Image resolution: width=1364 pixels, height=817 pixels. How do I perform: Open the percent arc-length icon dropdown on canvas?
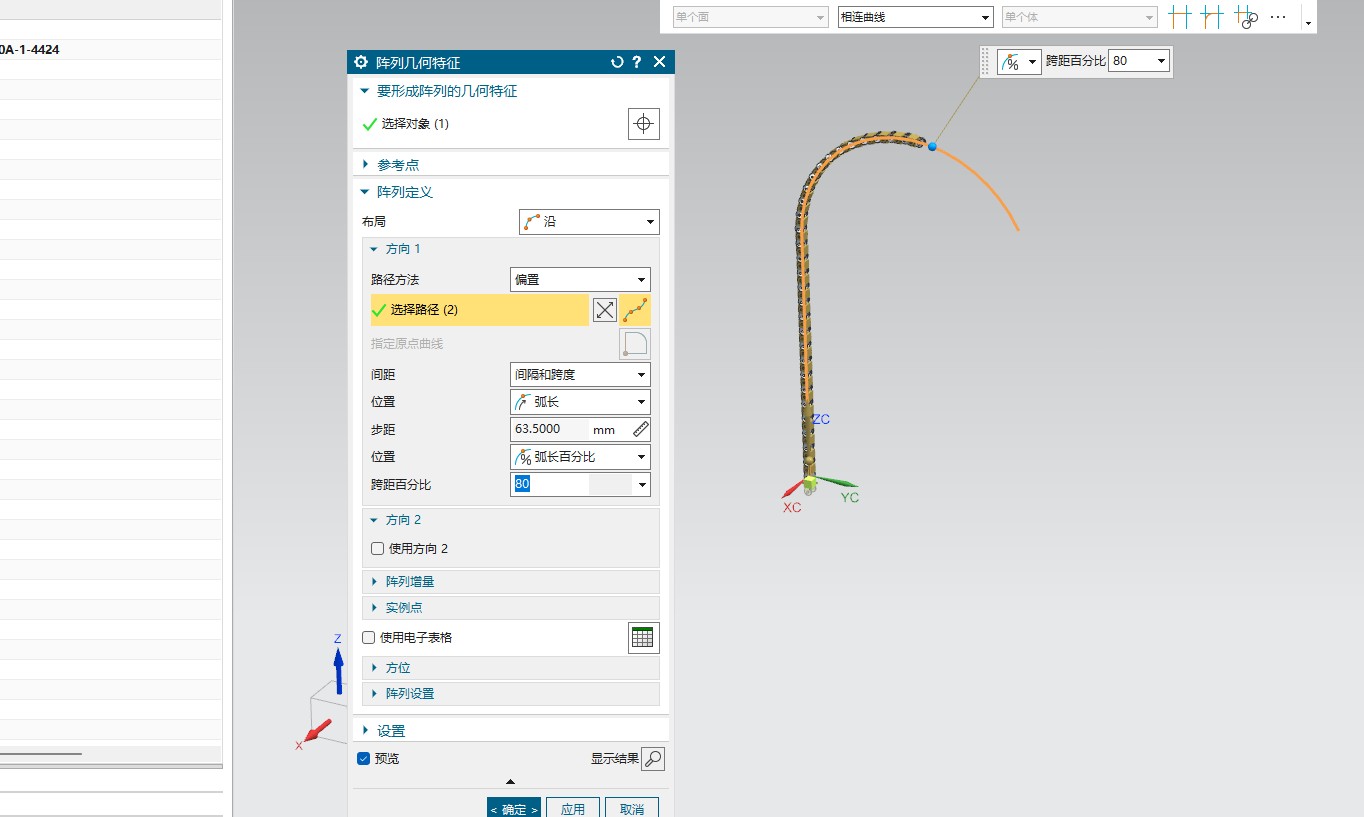point(1020,62)
